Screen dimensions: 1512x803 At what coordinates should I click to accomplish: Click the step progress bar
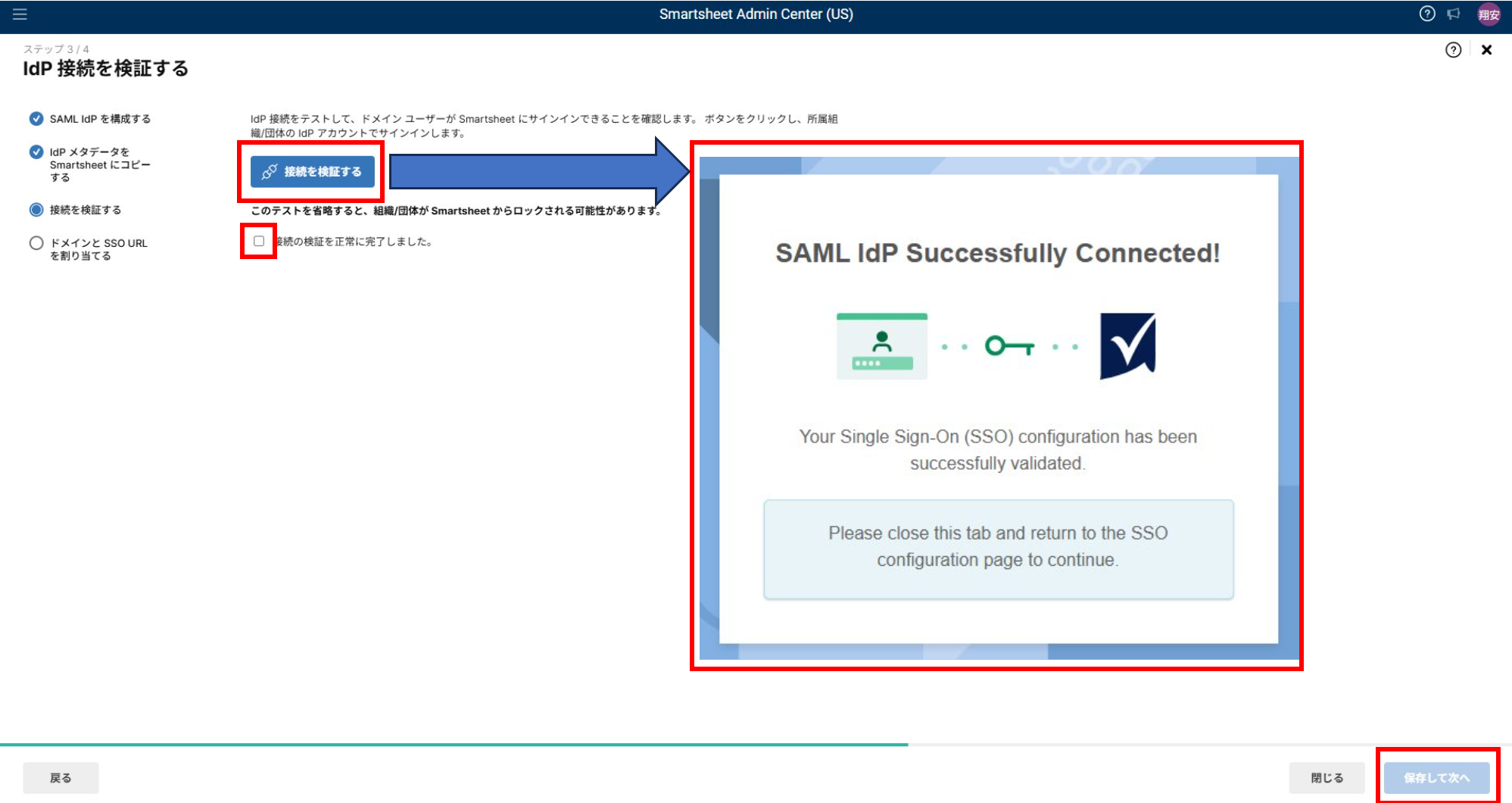coord(756,745)
